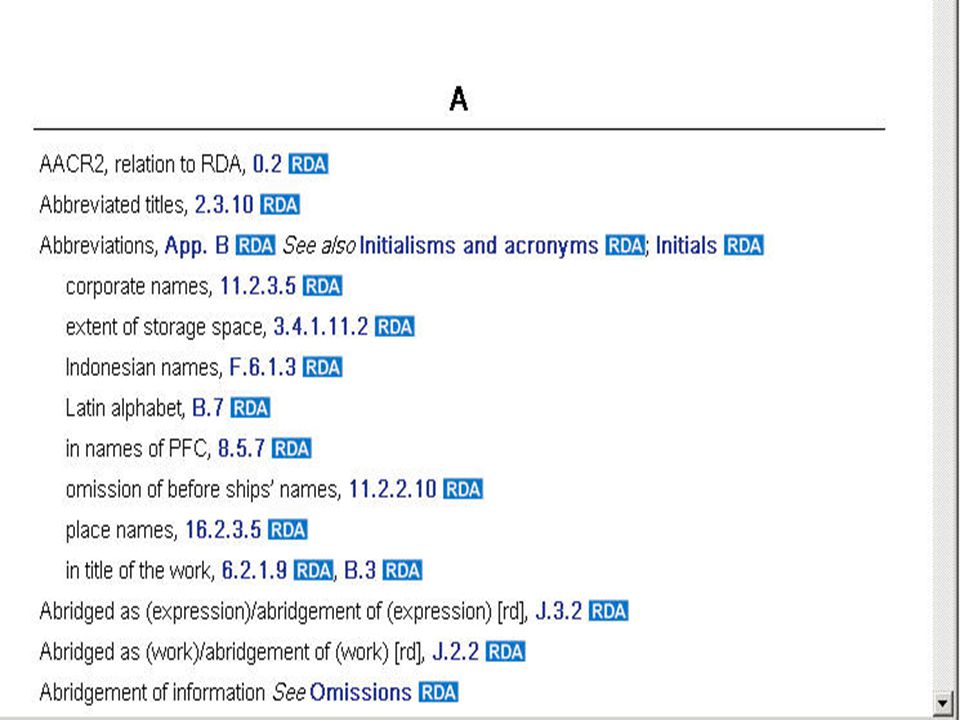Click RDA badge on place names row

[288, 530]
